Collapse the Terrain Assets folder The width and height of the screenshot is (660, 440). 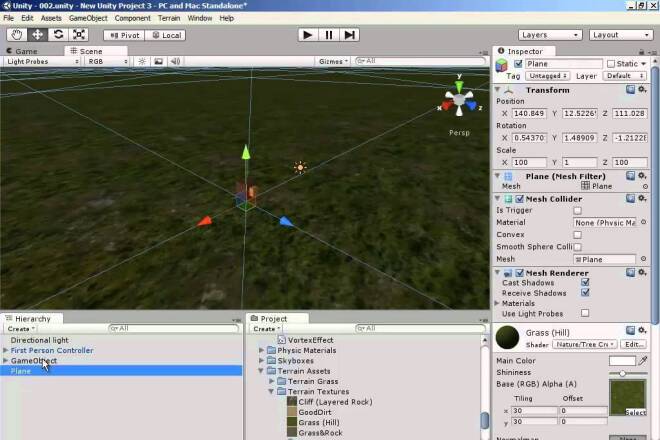[261, 371]
